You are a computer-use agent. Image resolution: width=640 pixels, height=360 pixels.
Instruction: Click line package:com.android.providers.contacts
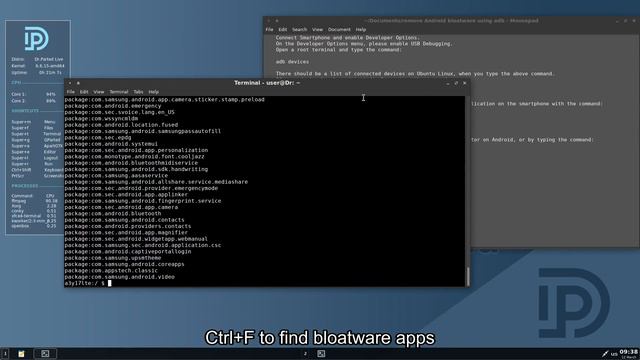pyautogui.click(x=128, y=226)
